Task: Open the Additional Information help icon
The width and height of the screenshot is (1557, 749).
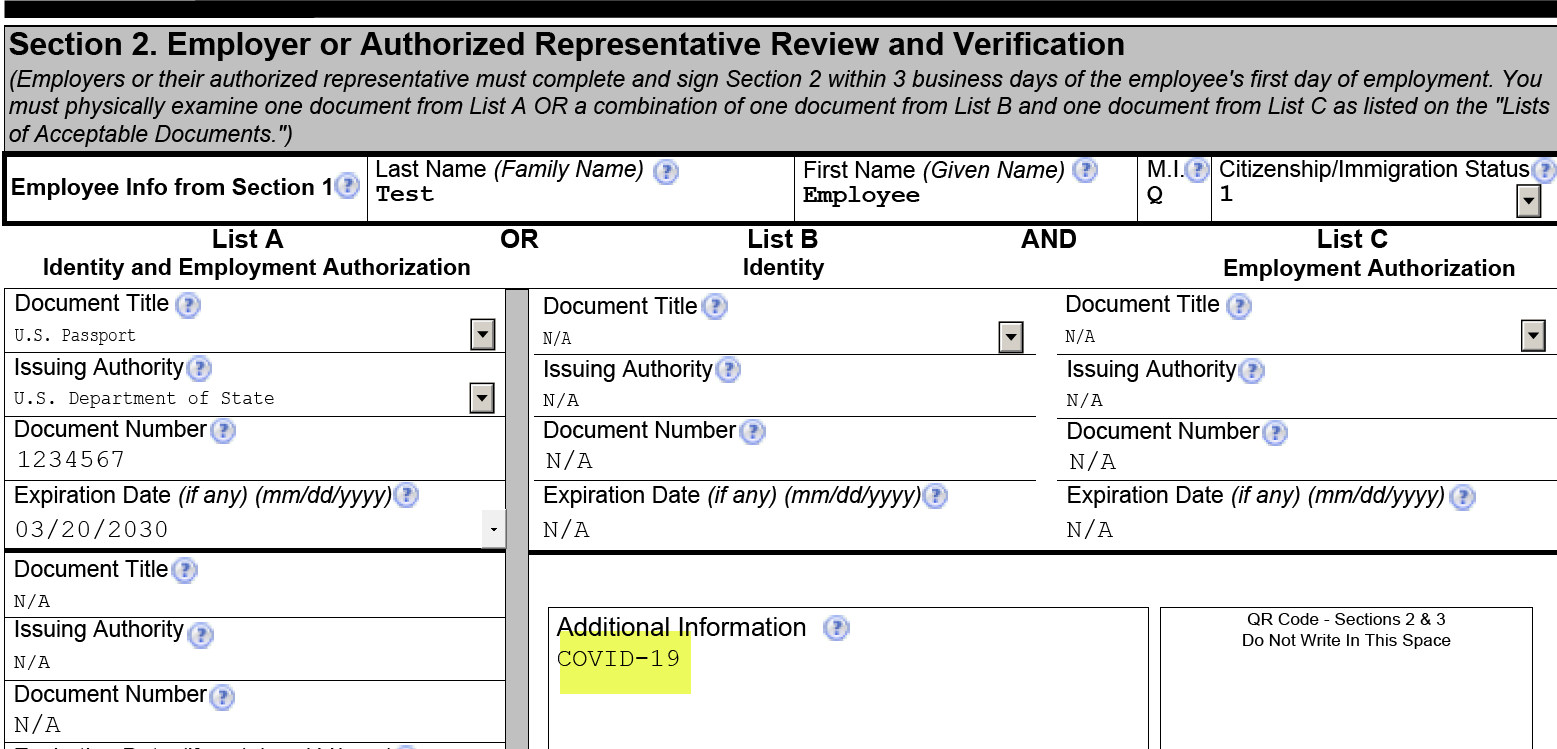Action: click(x=835, y=628)
